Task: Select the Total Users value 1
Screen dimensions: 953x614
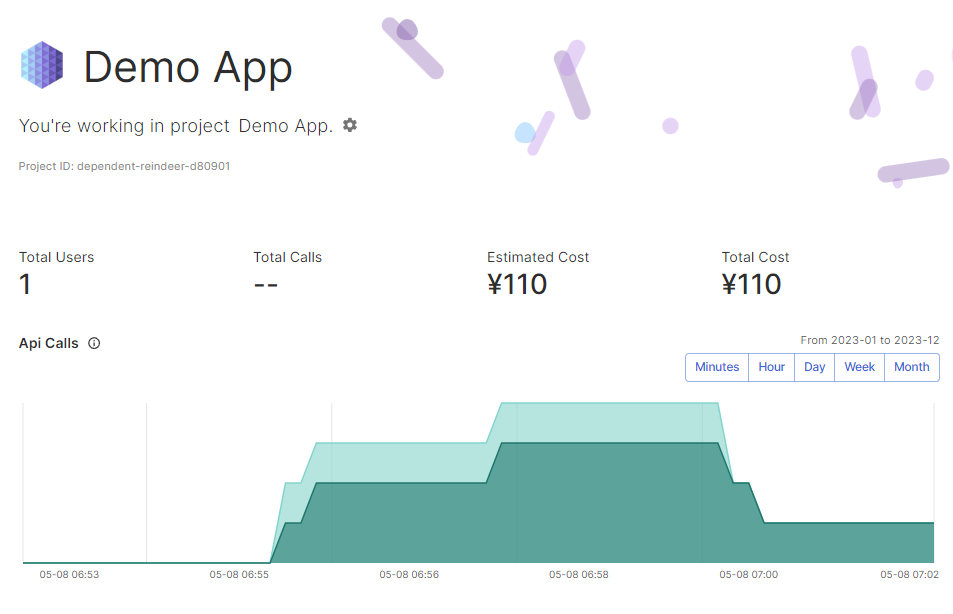Action: (25, 285)
